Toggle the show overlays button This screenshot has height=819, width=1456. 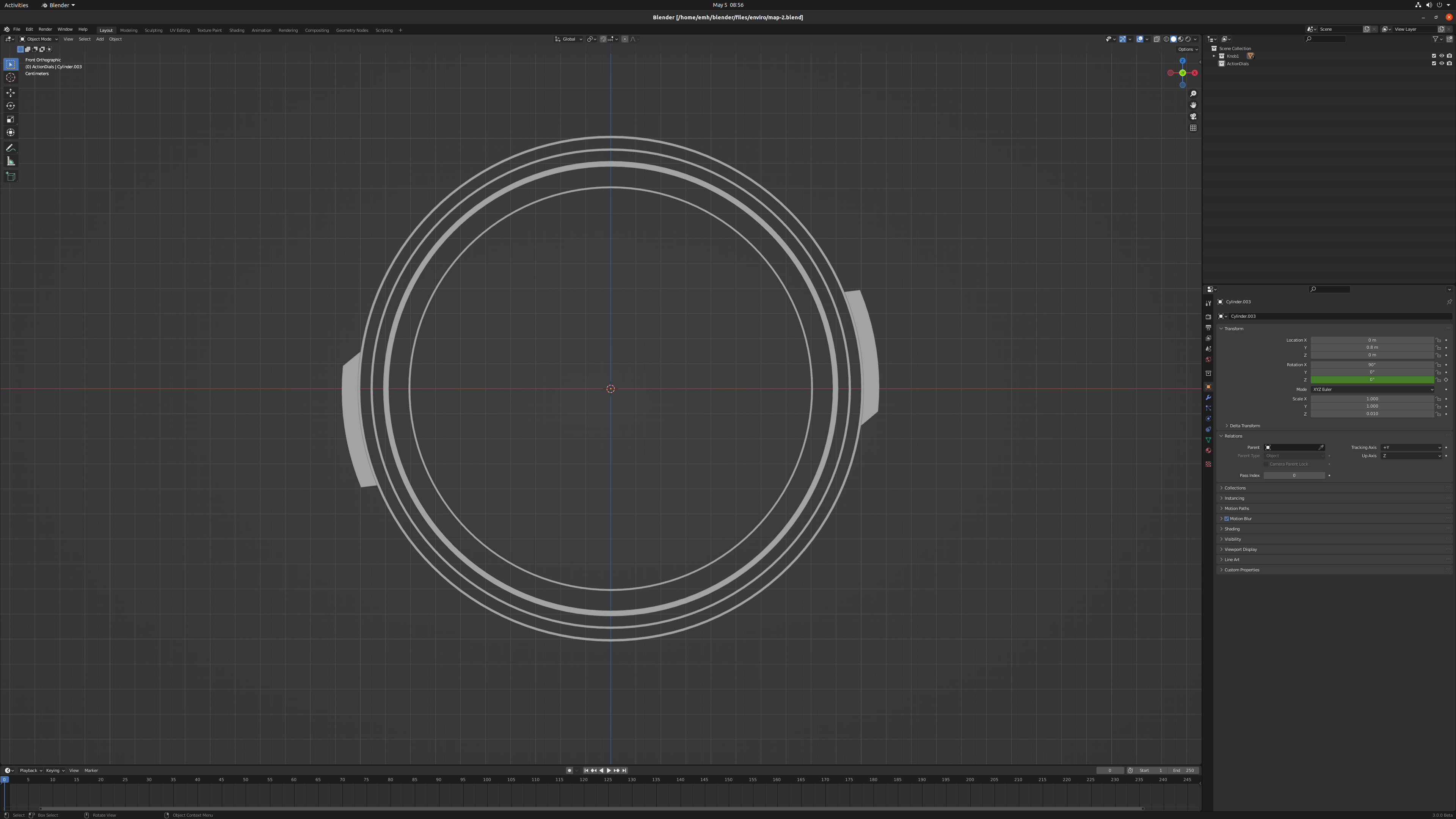[1140, 39]
